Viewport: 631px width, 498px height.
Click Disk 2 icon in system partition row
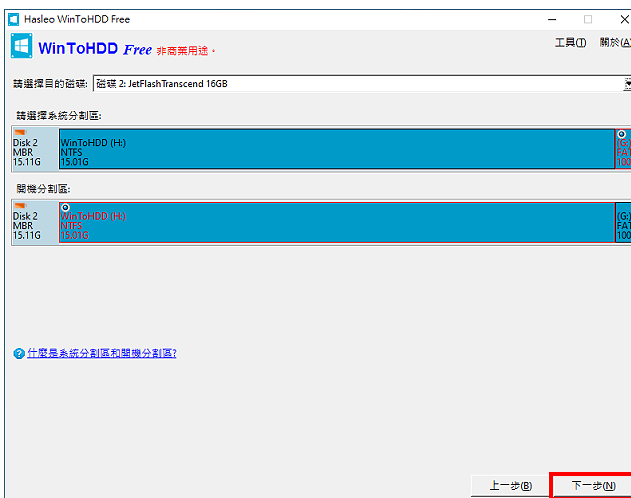[x=20, y=132]
